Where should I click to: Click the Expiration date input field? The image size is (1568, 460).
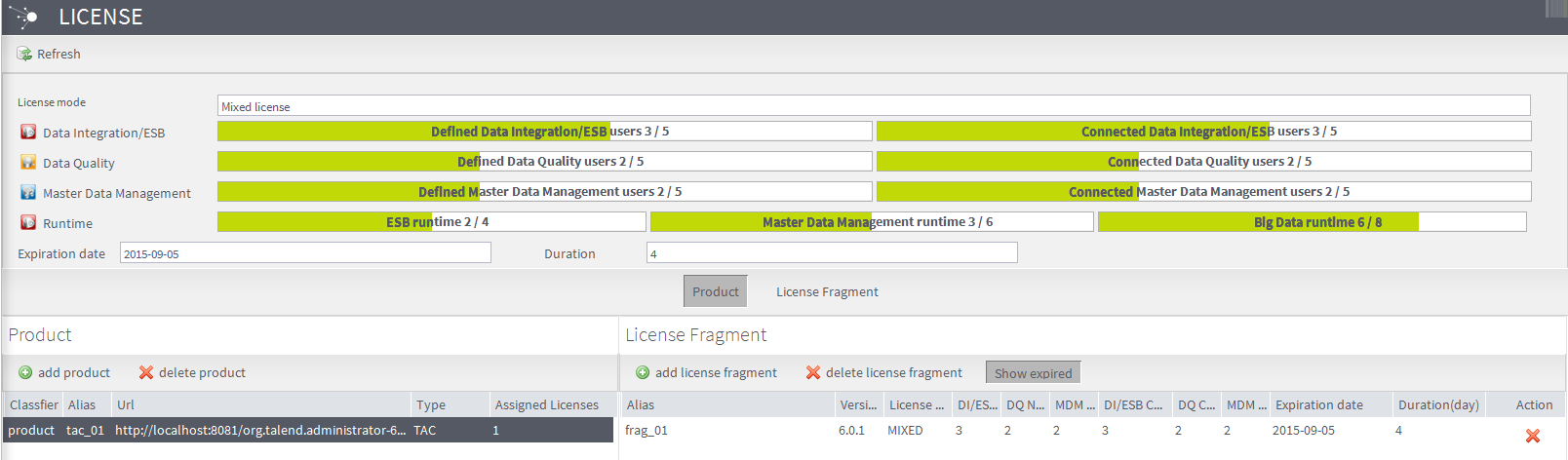305,253
